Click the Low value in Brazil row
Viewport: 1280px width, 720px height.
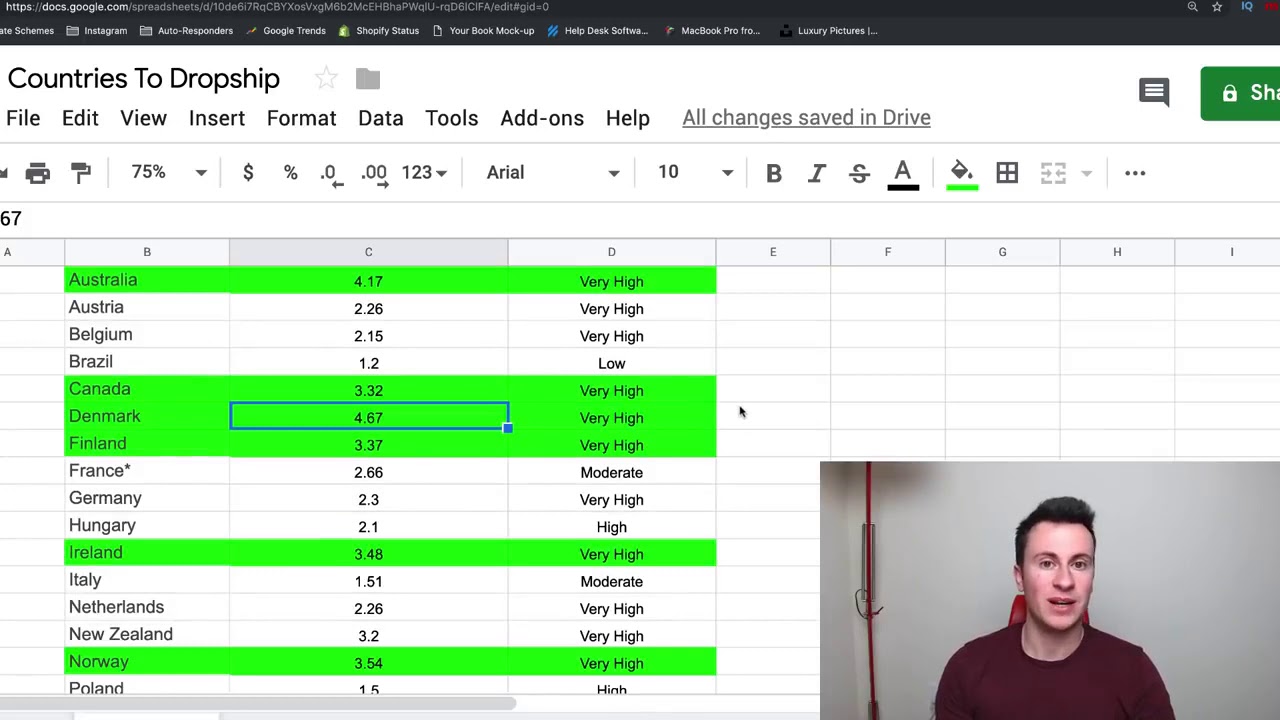click(611, 363)
